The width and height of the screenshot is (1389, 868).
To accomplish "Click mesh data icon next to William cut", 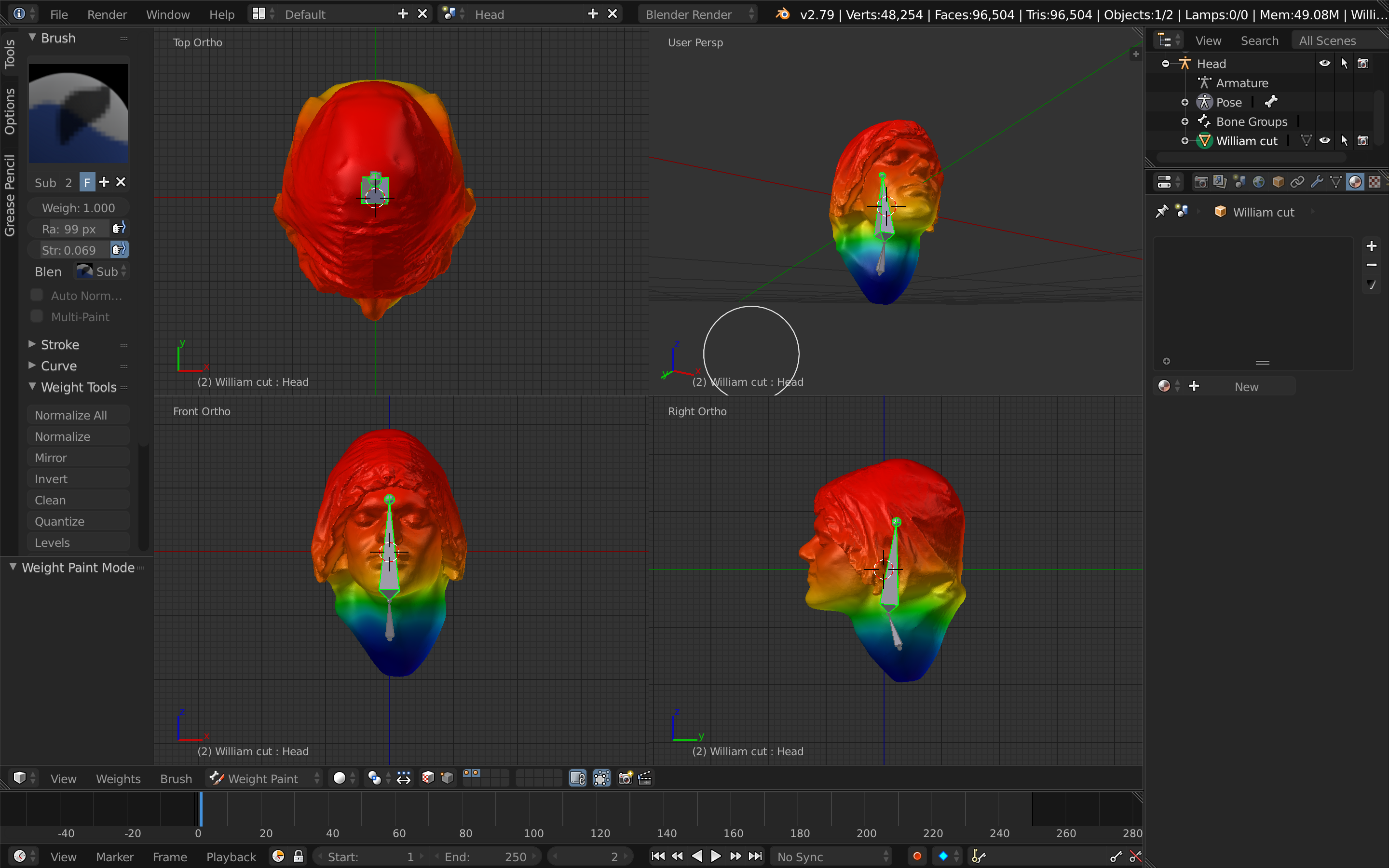I will tap(1306, 141).
